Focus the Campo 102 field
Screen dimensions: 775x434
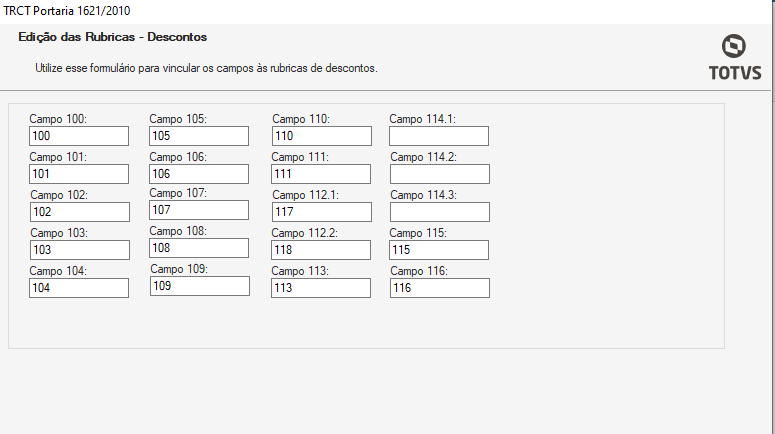click(79, 212)
